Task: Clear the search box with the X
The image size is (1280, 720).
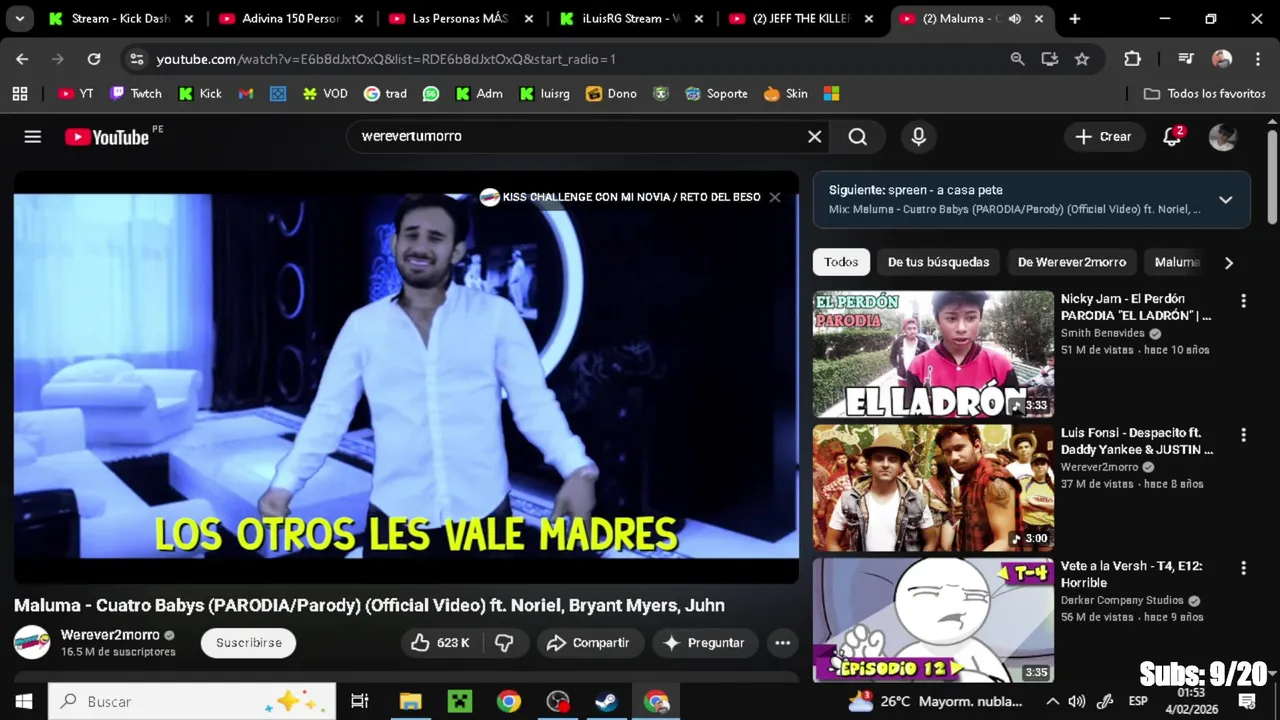Action: (x=815, y=137)
